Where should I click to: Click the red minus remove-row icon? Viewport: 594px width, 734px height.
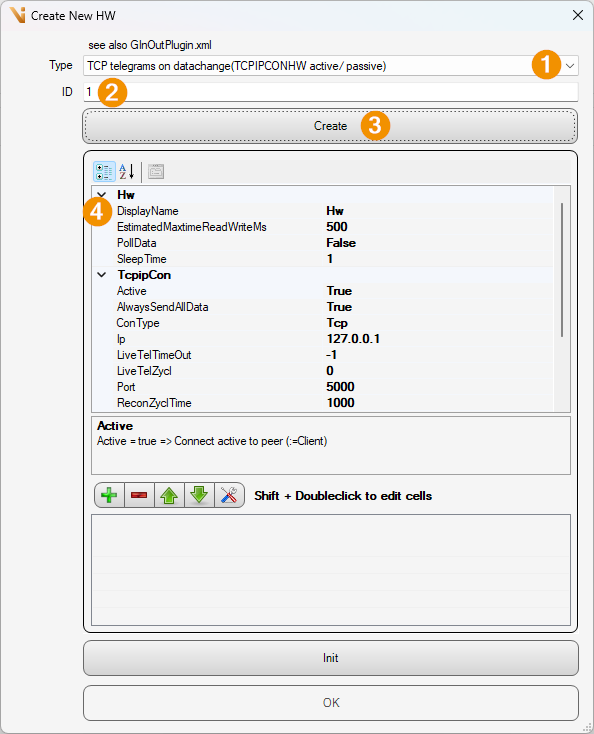139,495
